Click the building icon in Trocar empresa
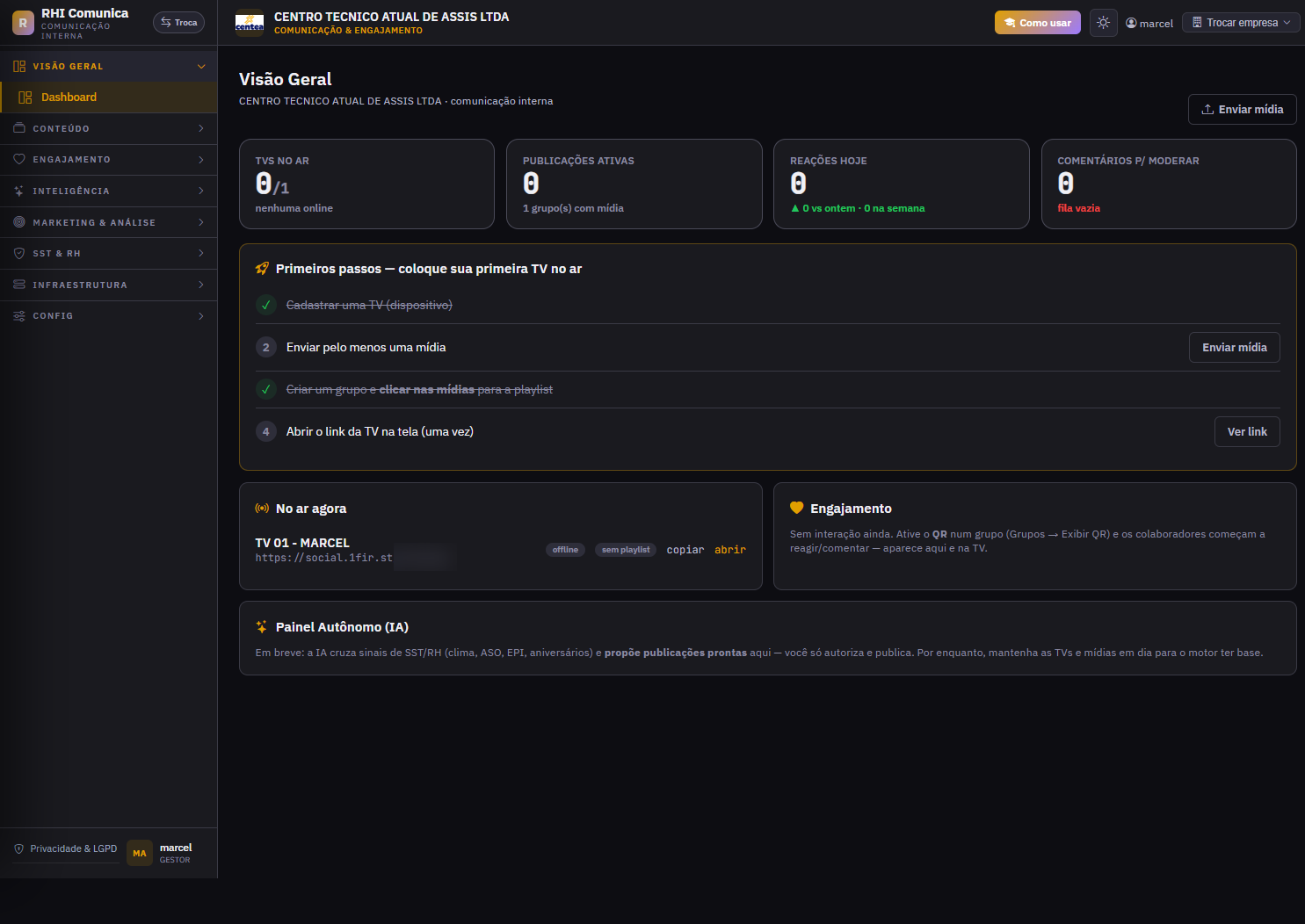This screenshot has width=1305, height=924. tap(1197, 23)
